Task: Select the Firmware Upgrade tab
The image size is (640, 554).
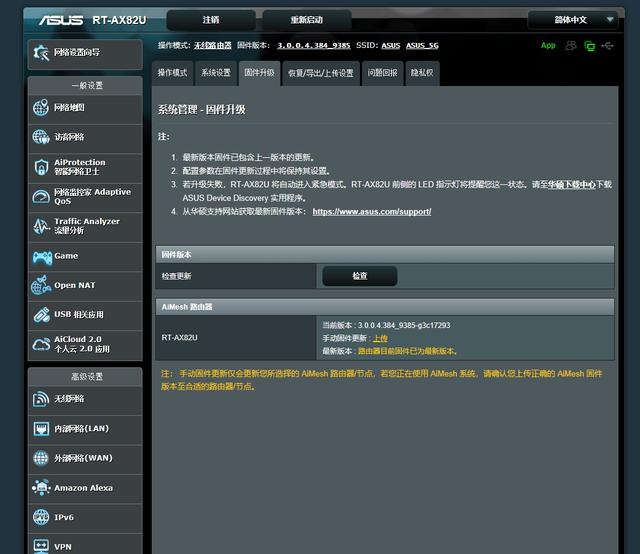Action: [260, 73]
